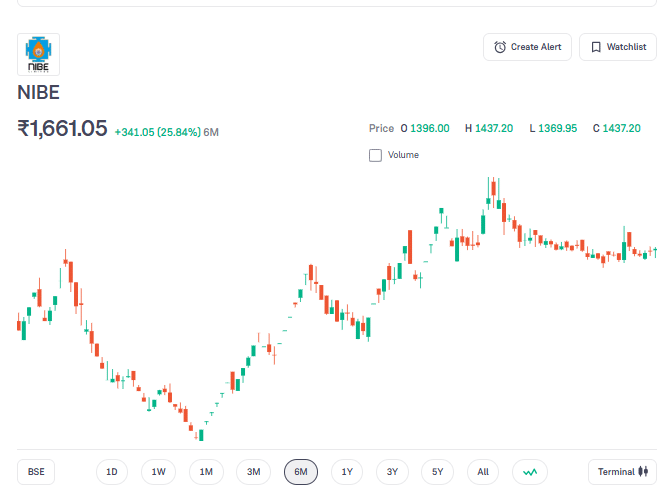Click the alarm clock icon in Create Alert
The width and height of the screenshot is (671, 501).
point(500,47)
